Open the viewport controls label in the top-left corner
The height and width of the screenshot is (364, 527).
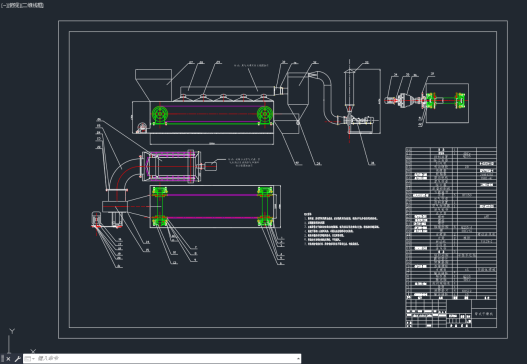coord(22,5)
